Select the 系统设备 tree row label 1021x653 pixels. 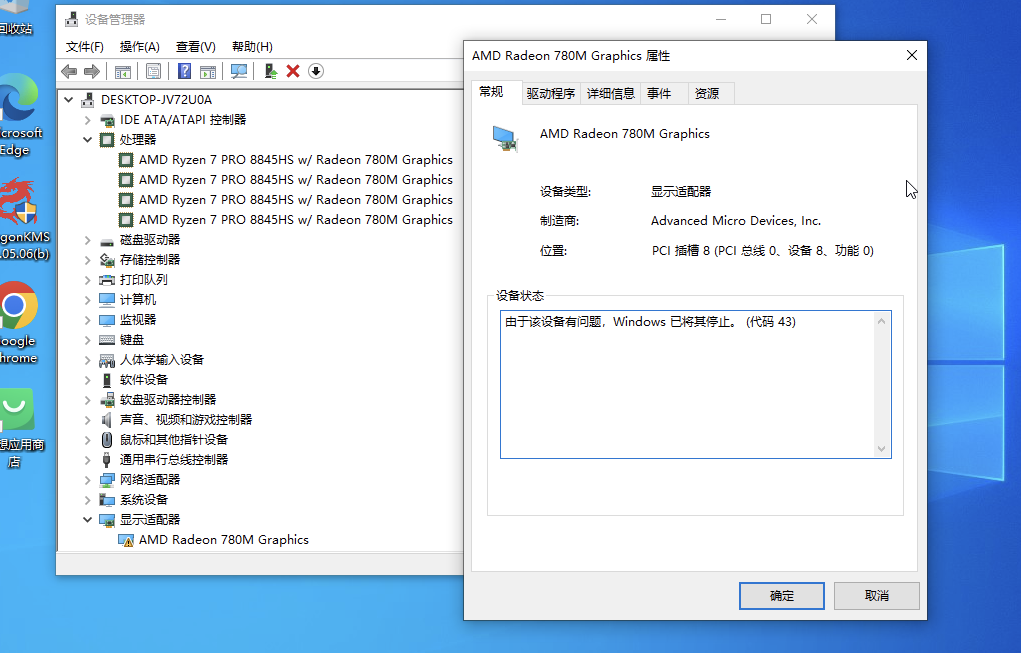144,500
